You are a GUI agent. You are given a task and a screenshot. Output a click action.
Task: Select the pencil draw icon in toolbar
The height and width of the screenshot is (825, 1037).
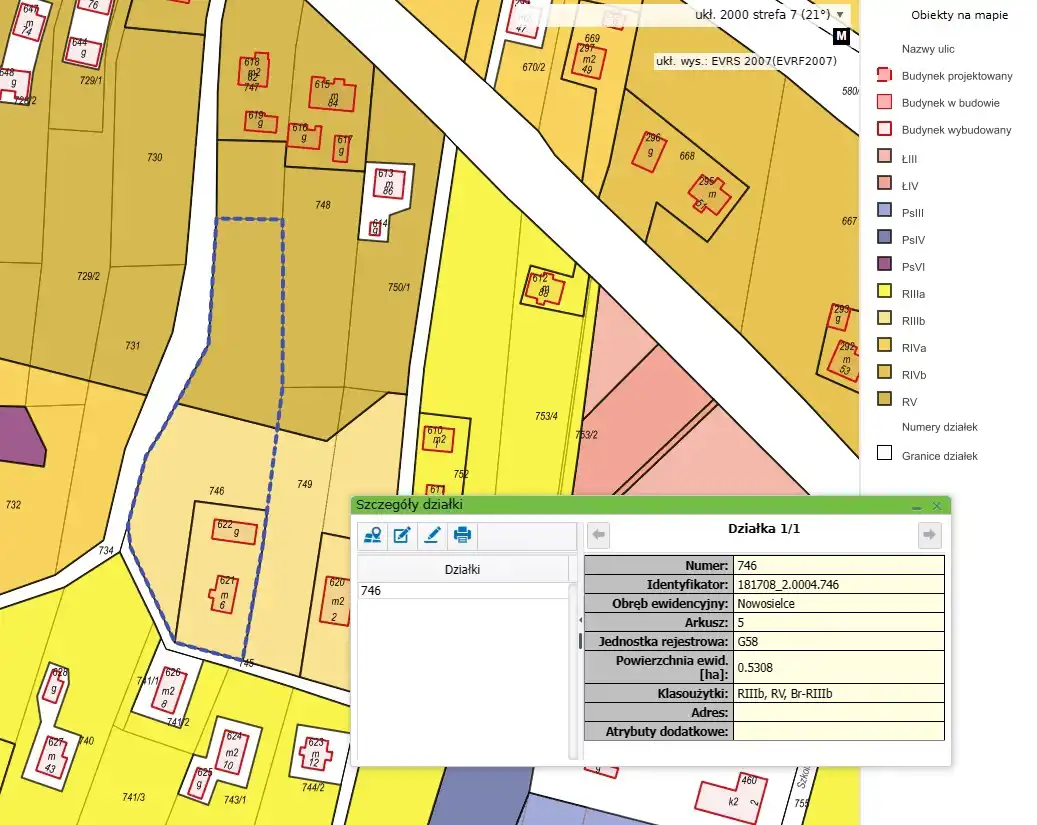[432, 535]
